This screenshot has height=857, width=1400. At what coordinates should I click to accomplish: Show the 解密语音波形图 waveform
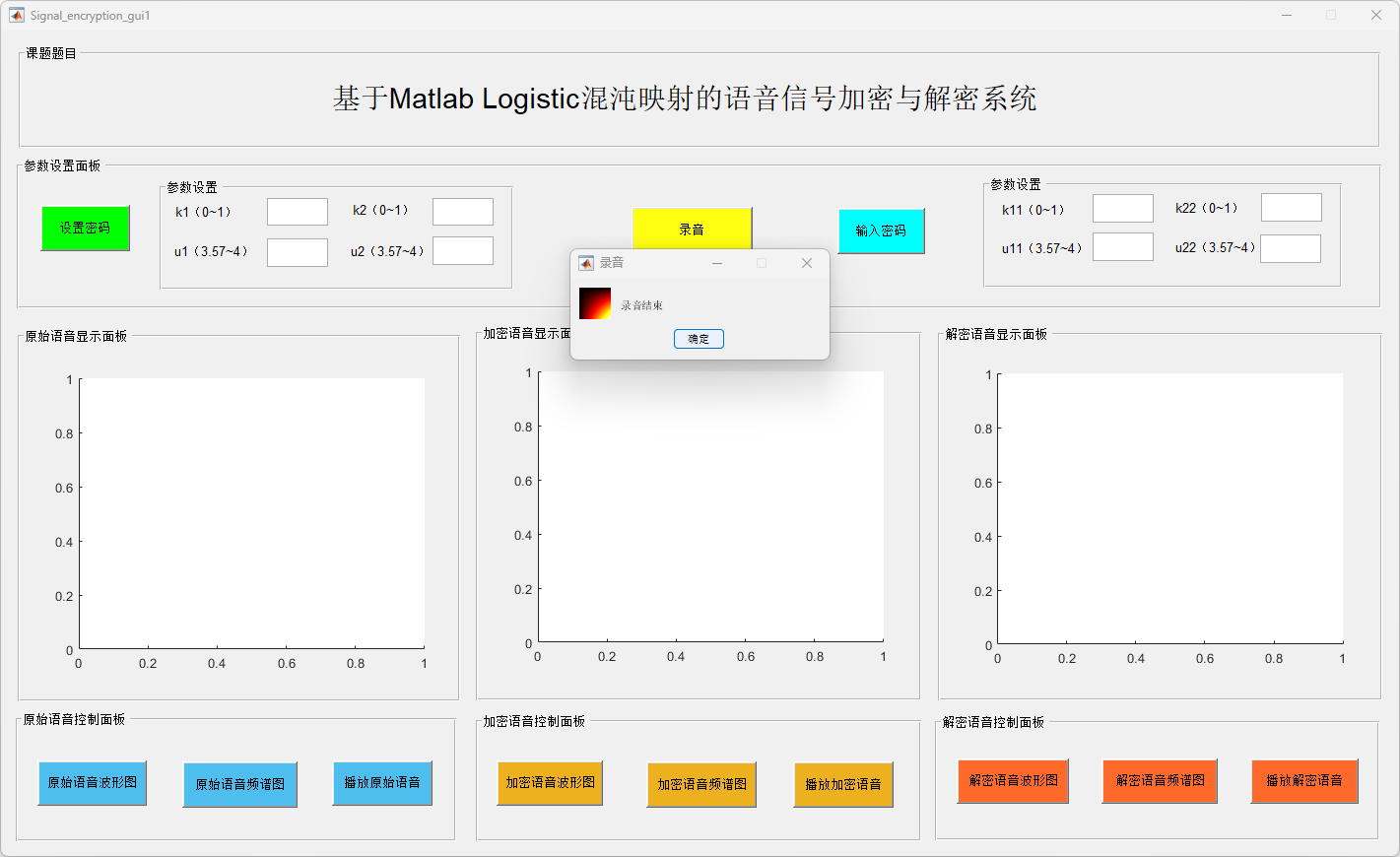[1013, 781]
